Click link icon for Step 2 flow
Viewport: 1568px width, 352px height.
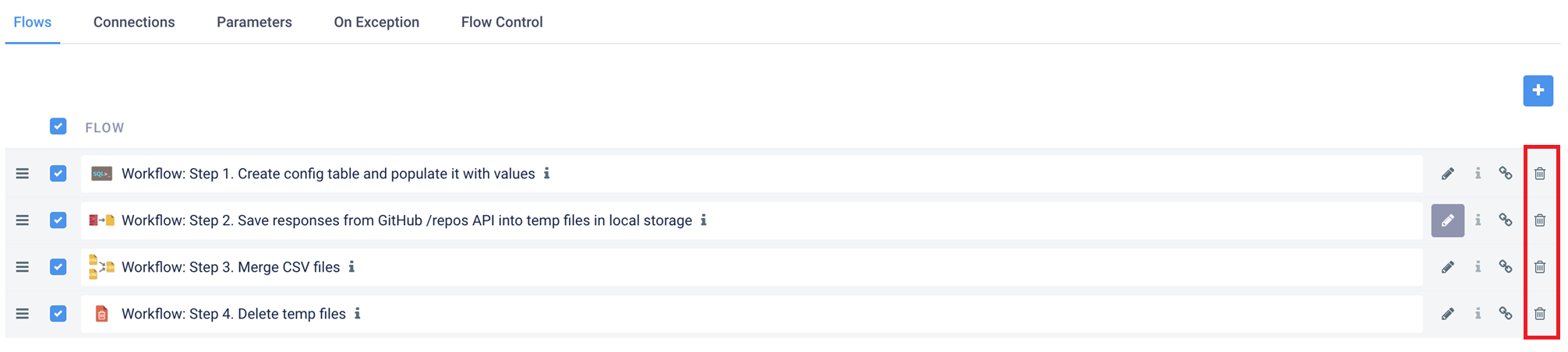pyautogui.click(x=1506, y=220)
